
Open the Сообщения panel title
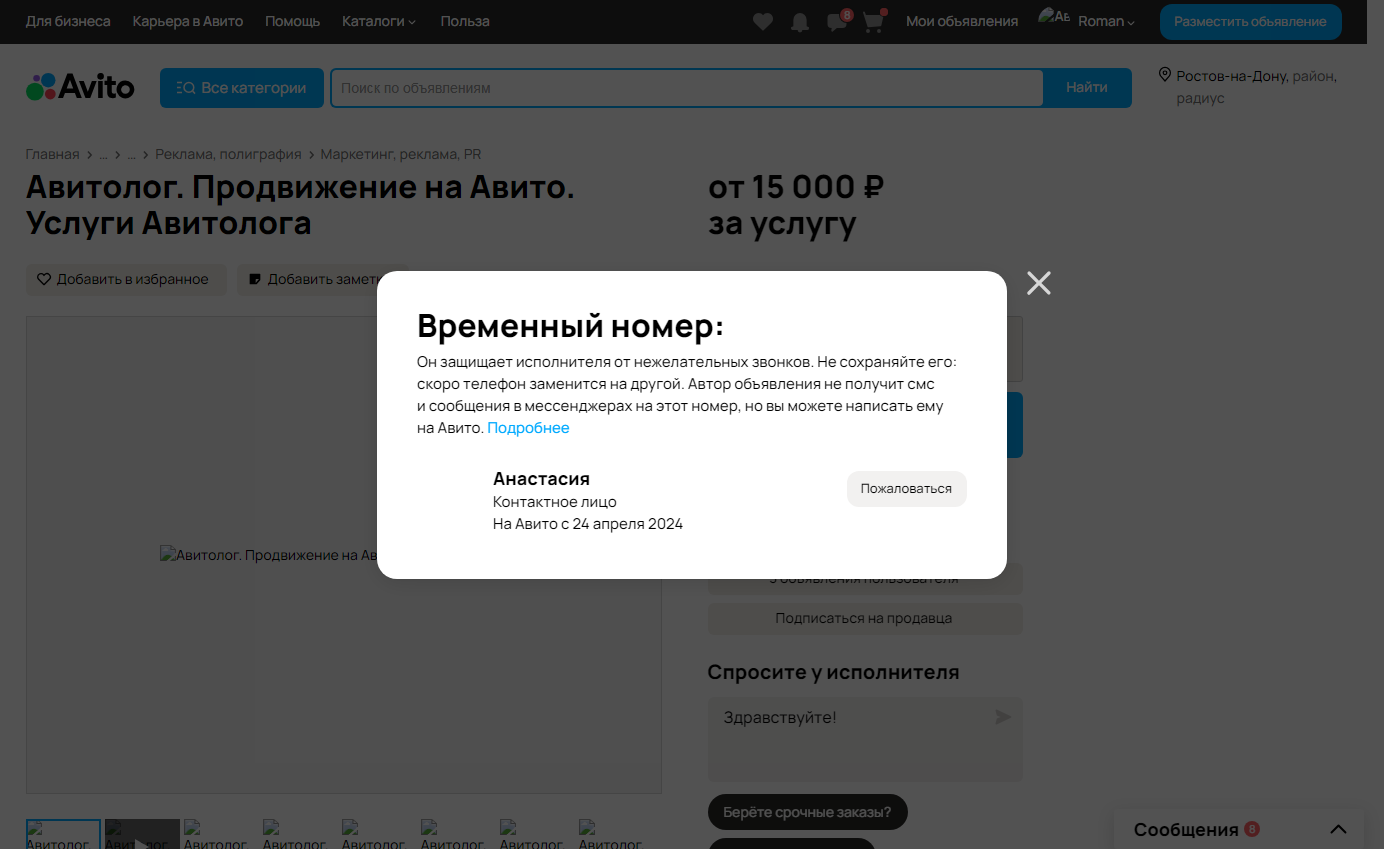point(1186,829)
